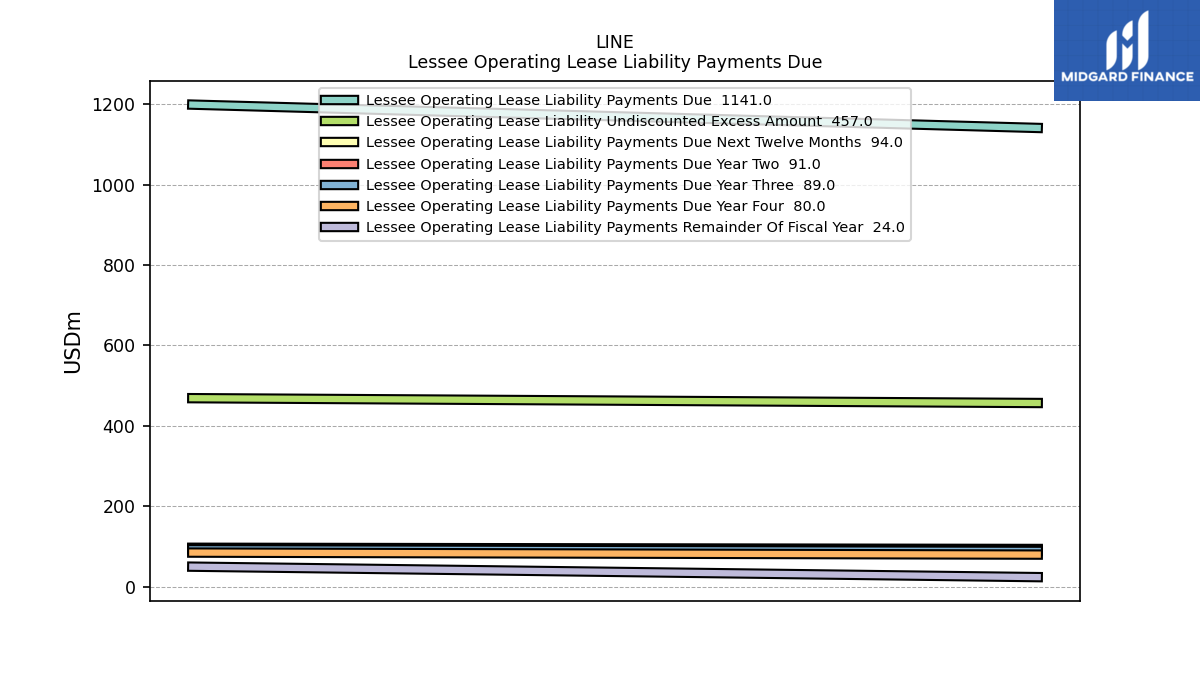The height and width of the screenshot is (675, 1200).
Task: Click the green line near 400
Action: (615, 400)
